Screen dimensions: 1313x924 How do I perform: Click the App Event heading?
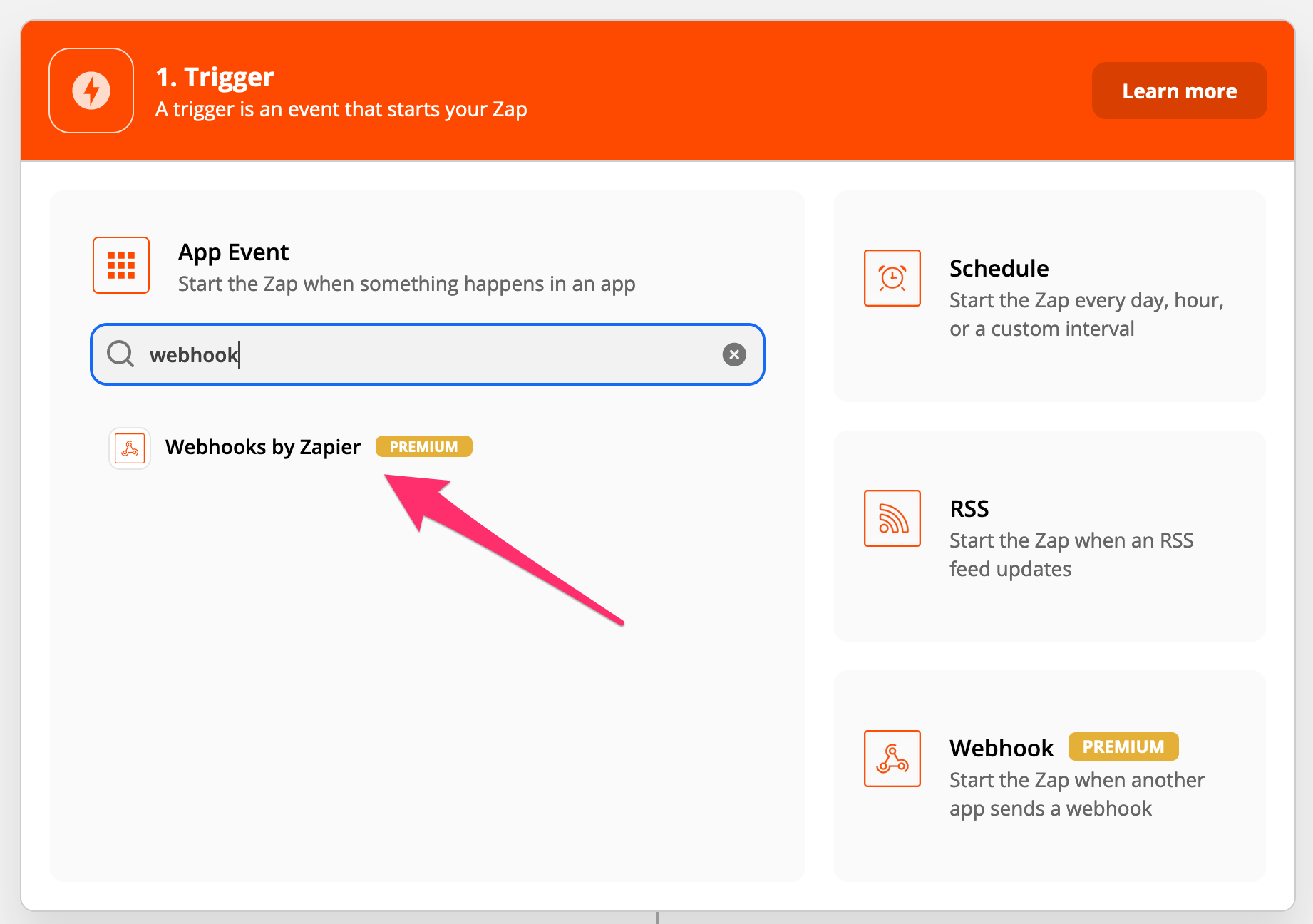233,252
